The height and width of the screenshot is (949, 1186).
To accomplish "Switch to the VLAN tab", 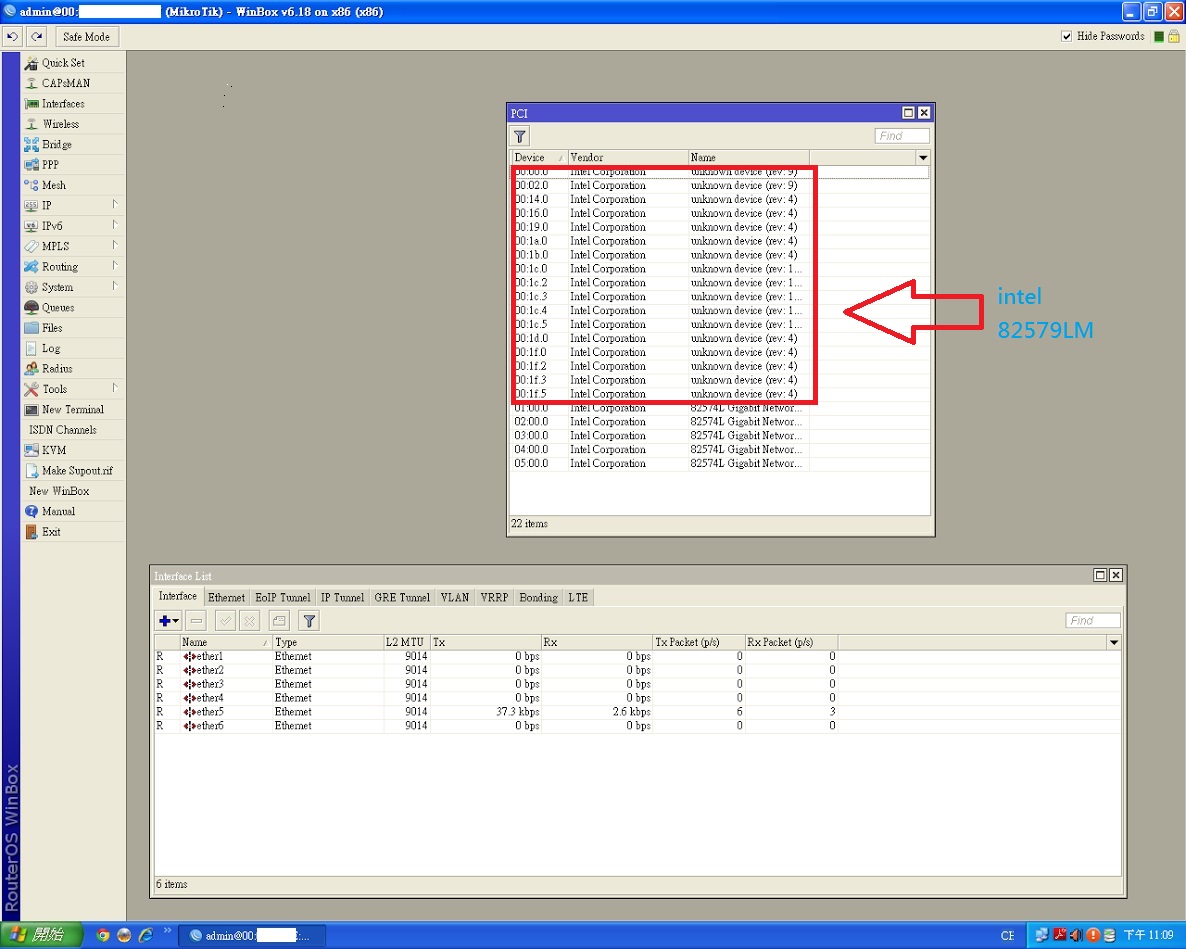I will click(455, 597).
